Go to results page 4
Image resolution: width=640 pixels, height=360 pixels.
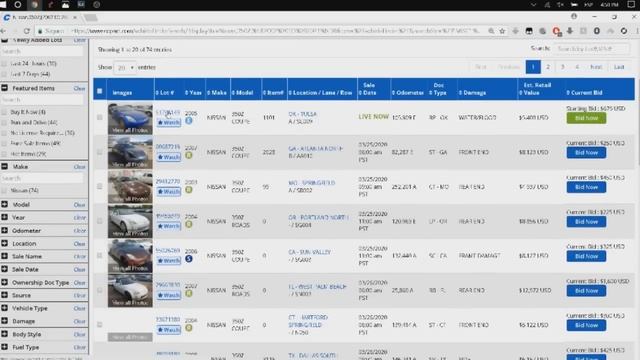(x=577, y=67)
